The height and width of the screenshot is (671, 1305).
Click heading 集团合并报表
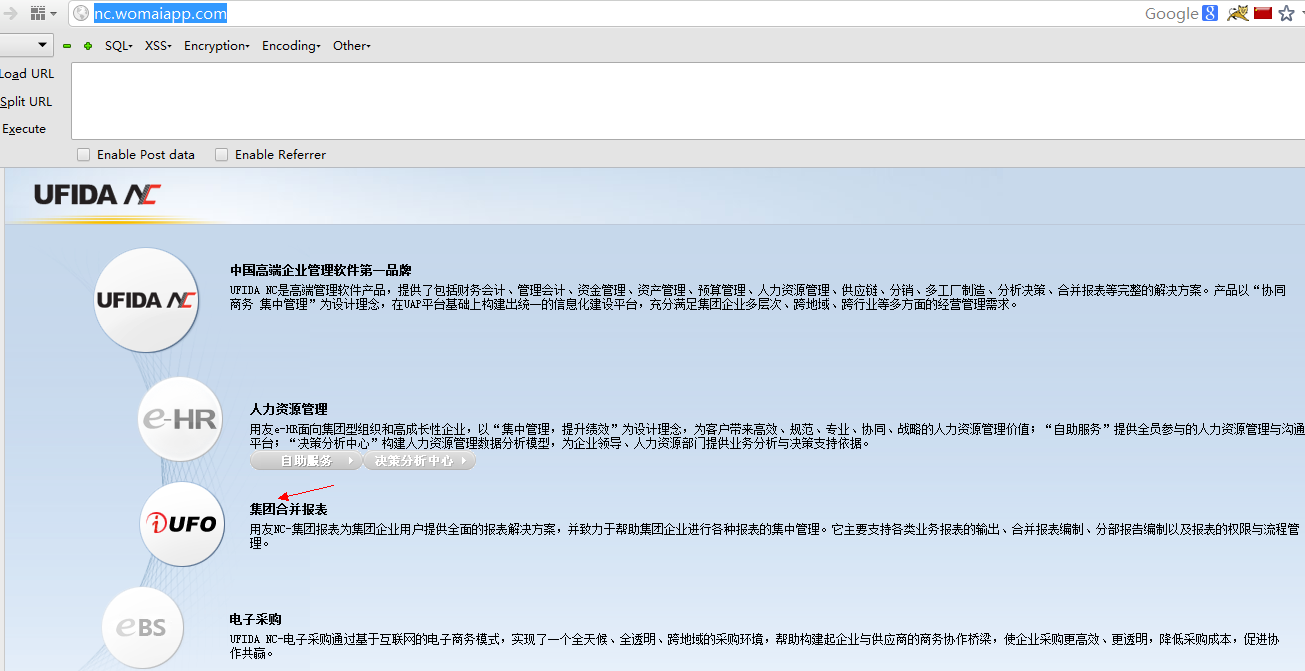point(289,509)
